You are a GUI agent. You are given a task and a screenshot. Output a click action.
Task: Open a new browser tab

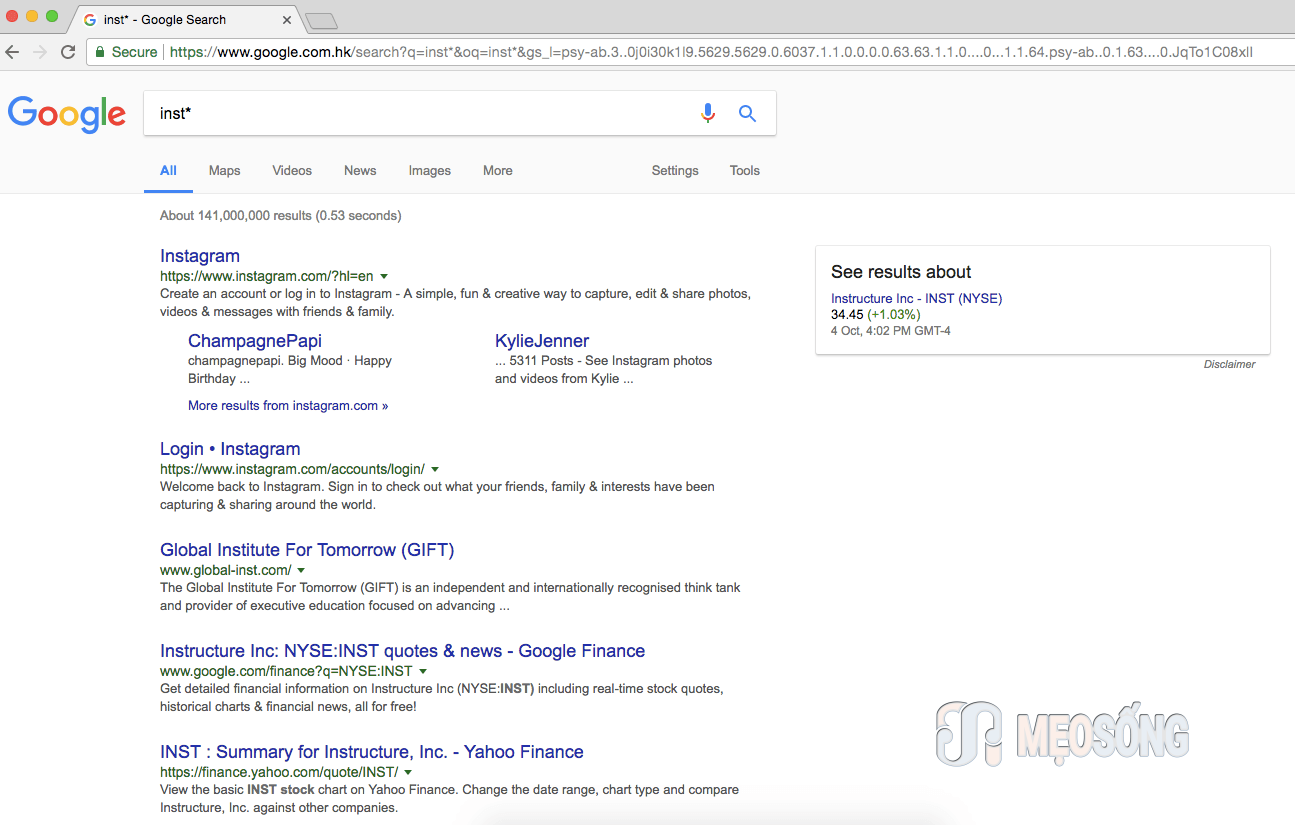click(x=321, y=20)
